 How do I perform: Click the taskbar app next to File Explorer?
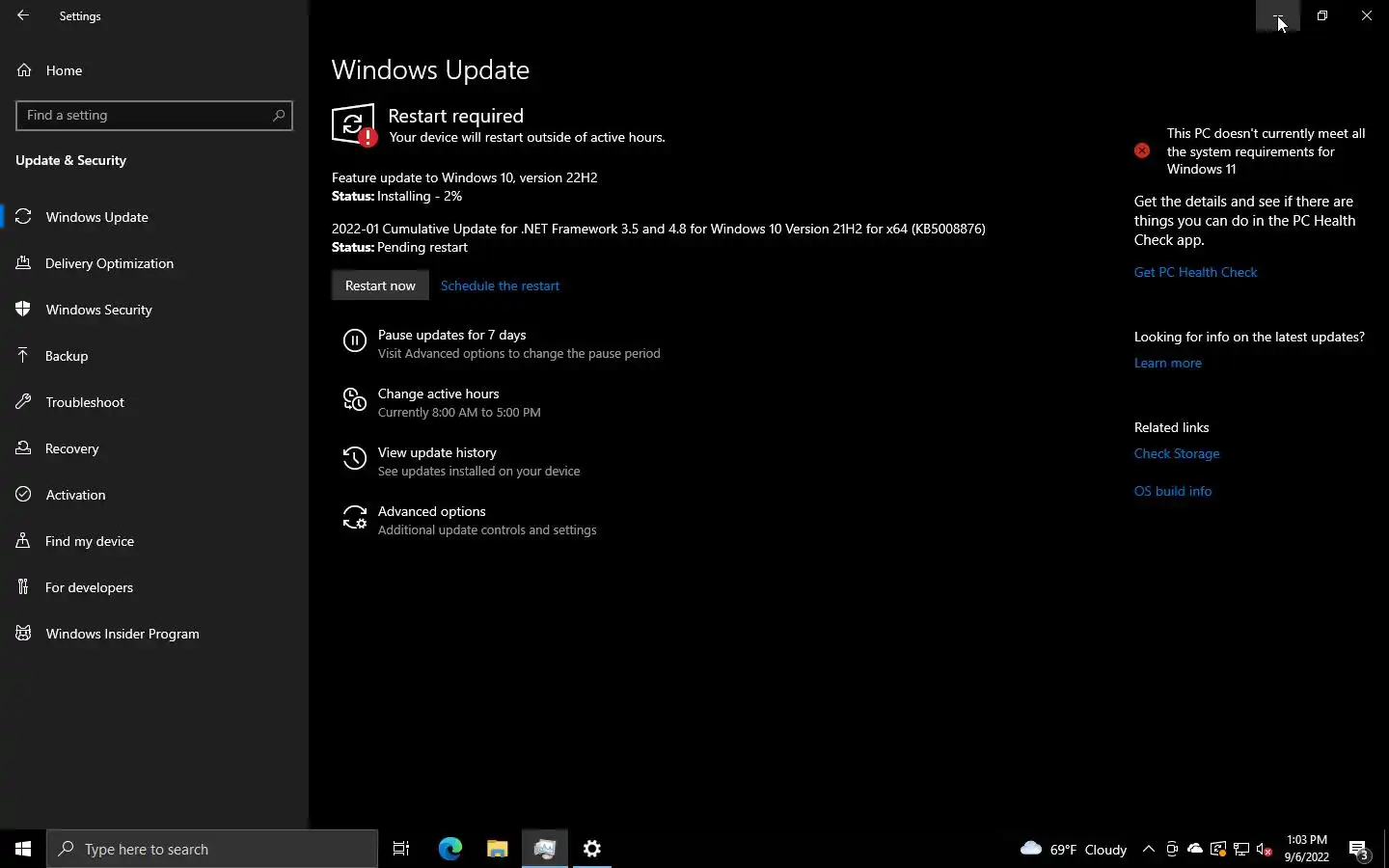point(545,849)
